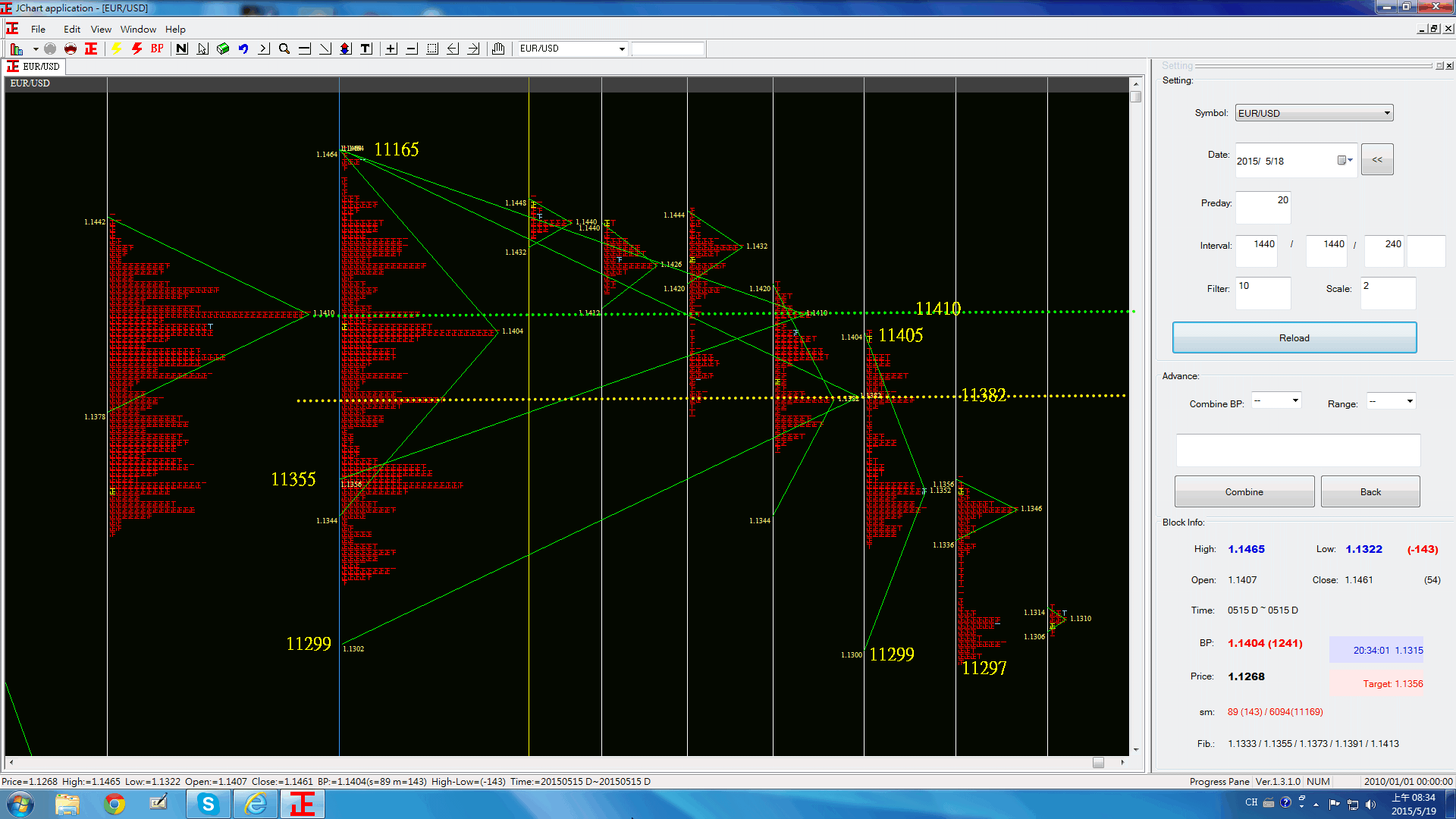Screen dimensions: 1456x819
Task: Open the Help menu
Action: click(x=175, y=30)
